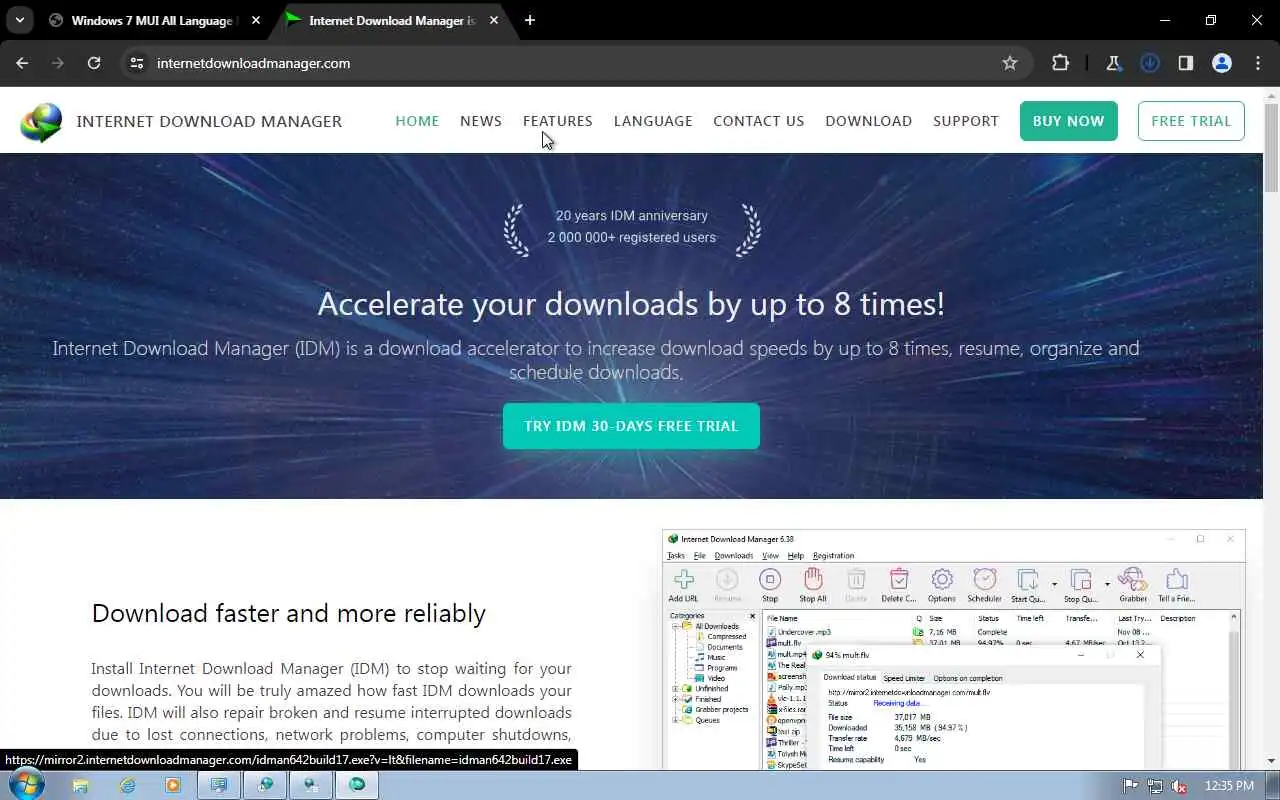Open the tab search dropdown arrow
This screenshot has width=1280, height=800.
tap(19, 20)
